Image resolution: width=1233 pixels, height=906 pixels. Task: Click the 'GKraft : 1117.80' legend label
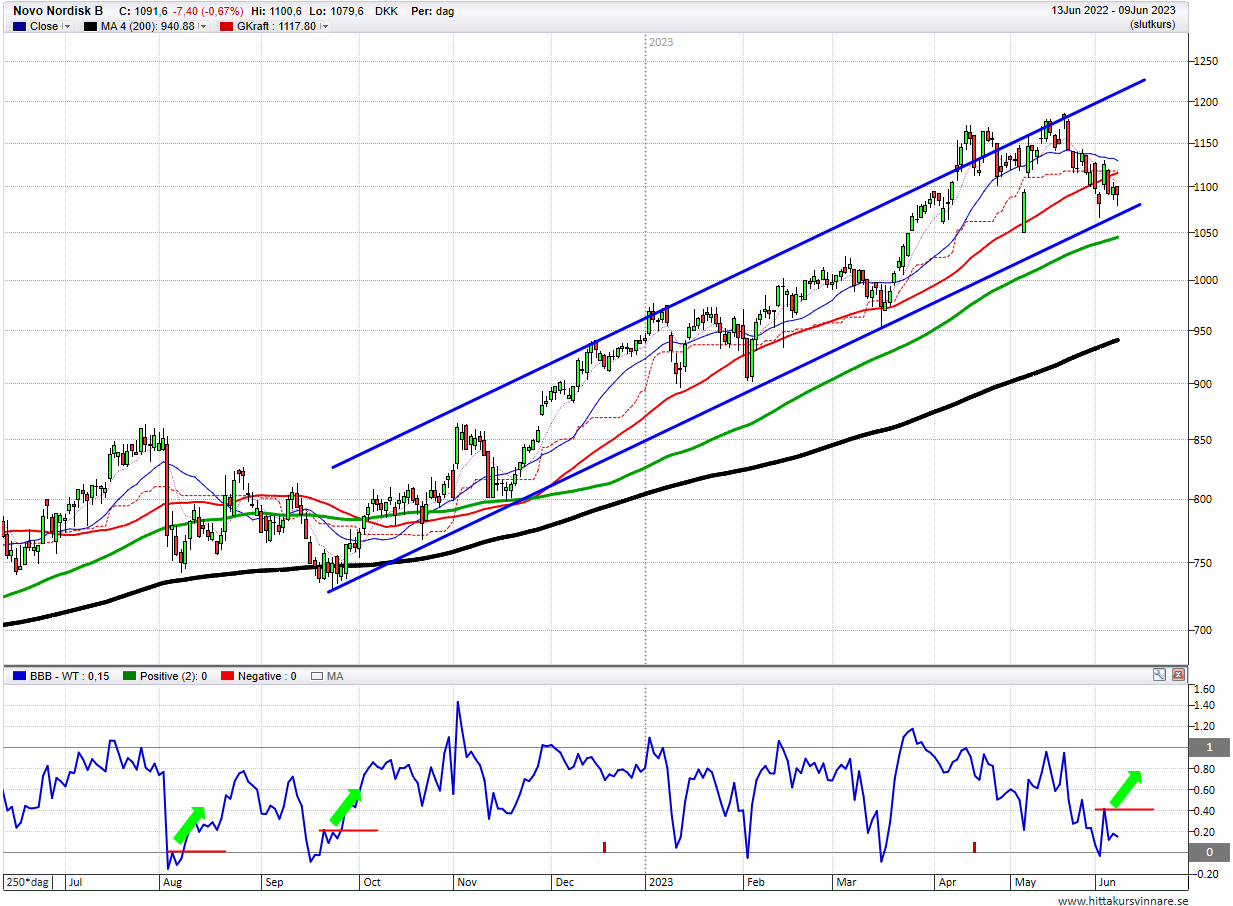click(x=274, y=26)
